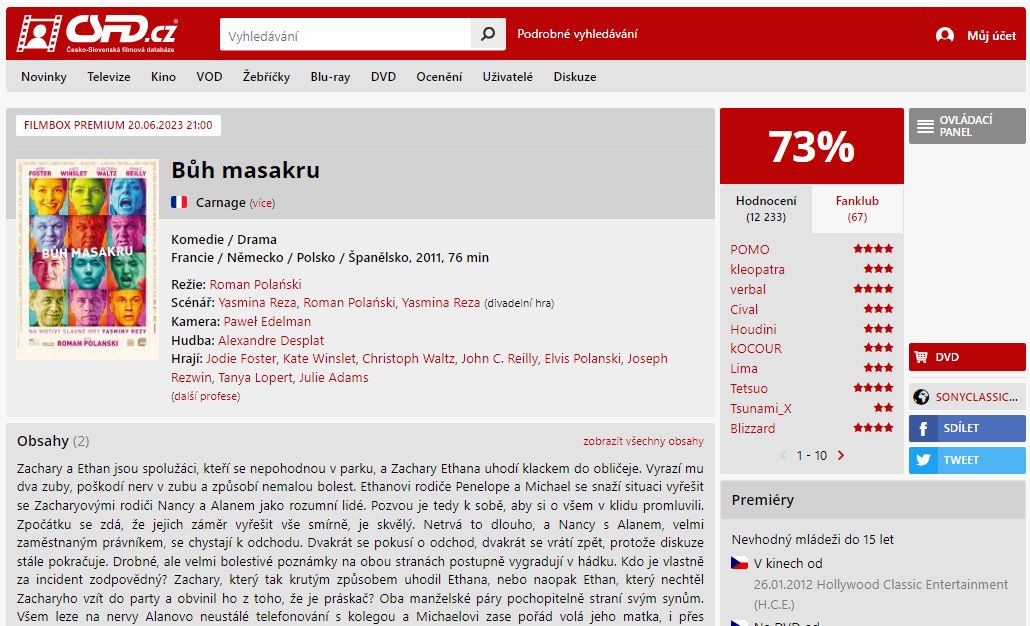1030x626 pixels.
Task: Open Kate Winslet's profile
Action: [319, 359]
